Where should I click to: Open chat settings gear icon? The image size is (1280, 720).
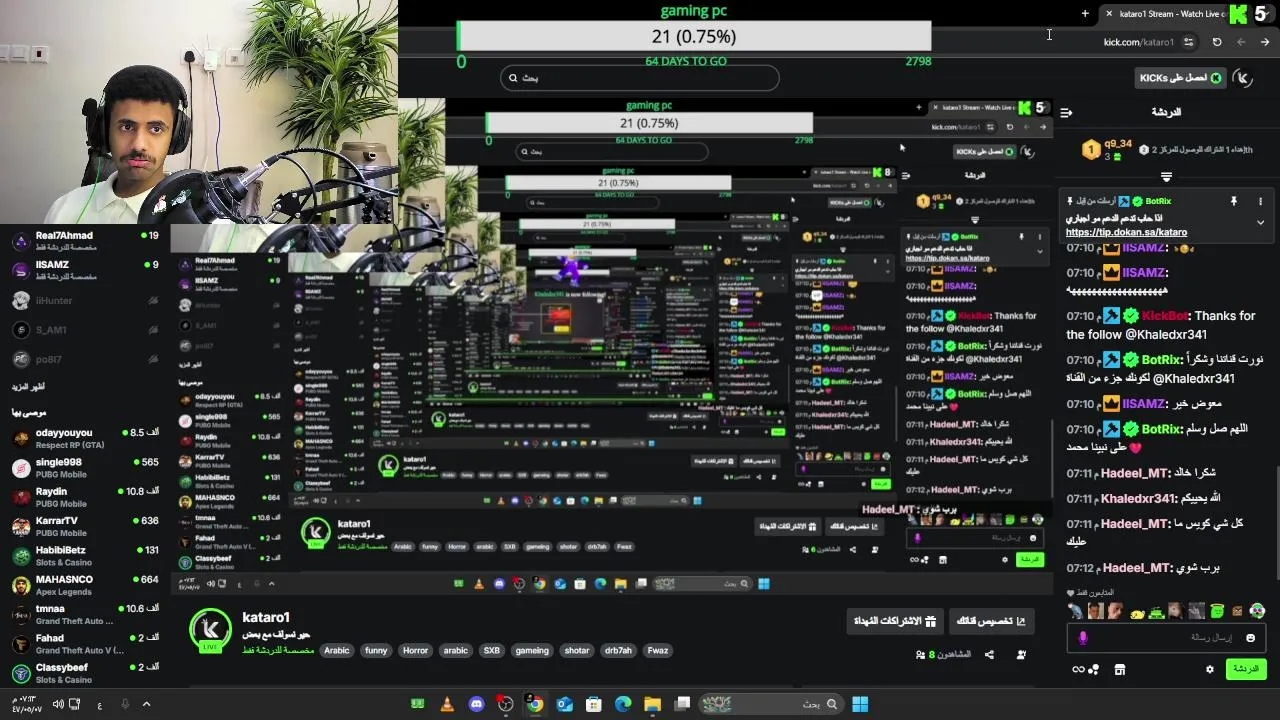point(1210,669)
